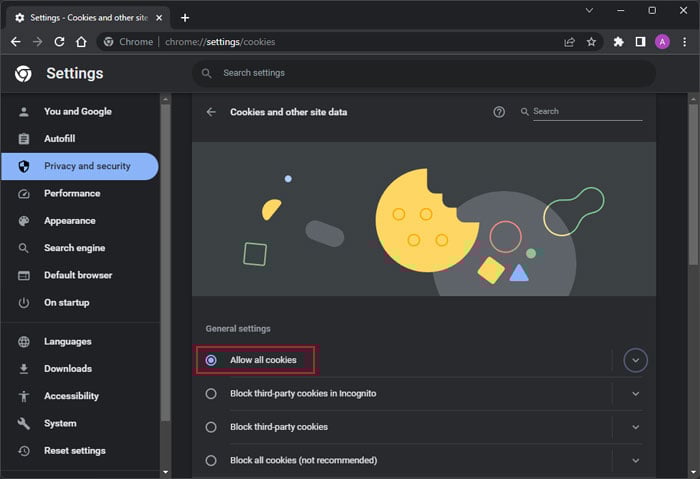Open the profile avatar A menu
Image resolution: width=700 pixels, height=479 pixels.
(x=662, y=42)
